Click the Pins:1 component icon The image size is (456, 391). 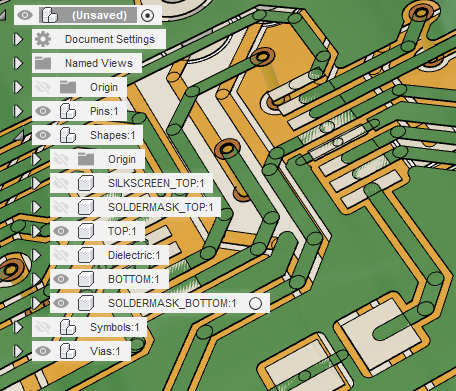[x=68, y=111]
